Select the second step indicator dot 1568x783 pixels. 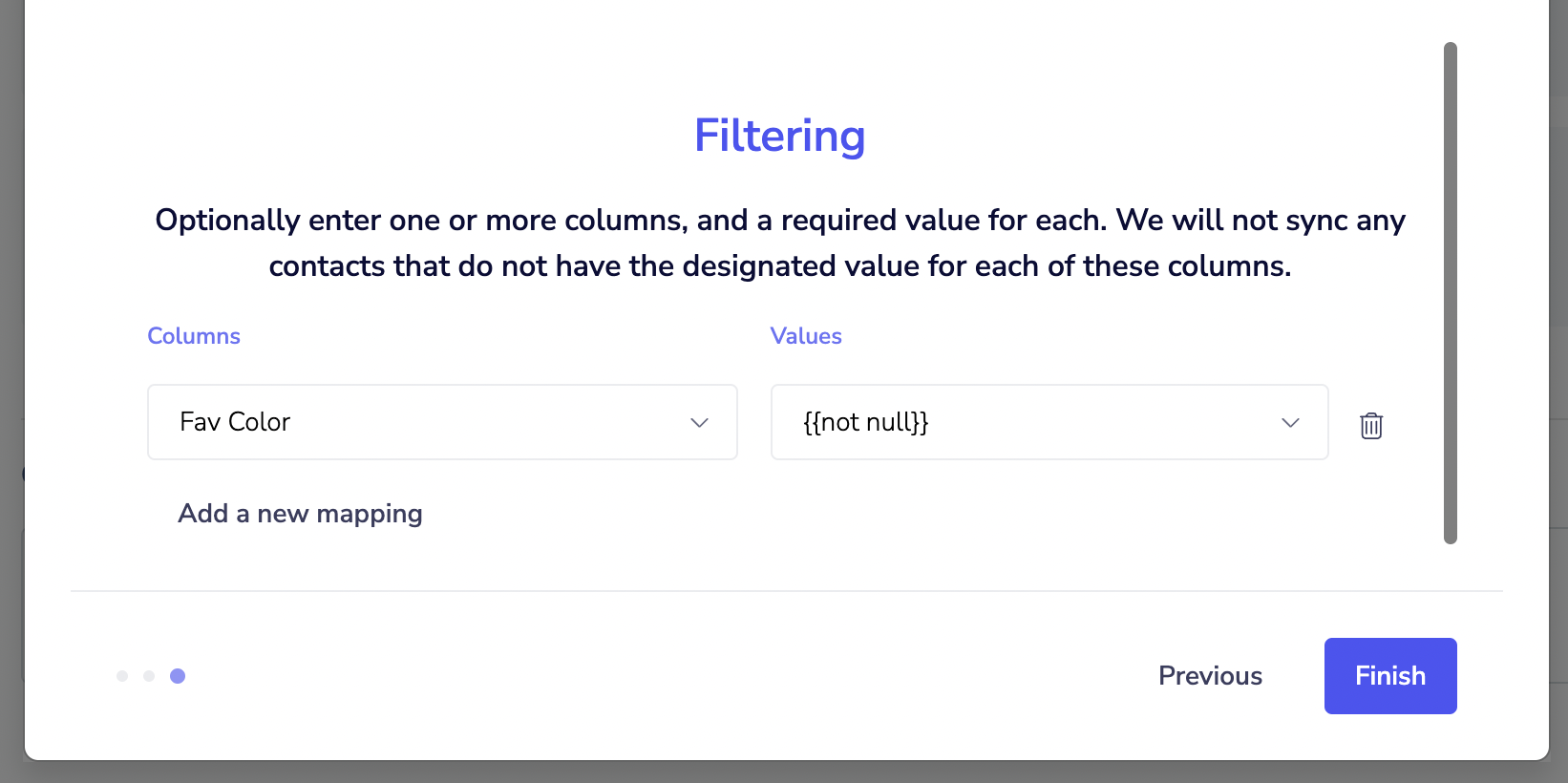click(x=149, y=676)
